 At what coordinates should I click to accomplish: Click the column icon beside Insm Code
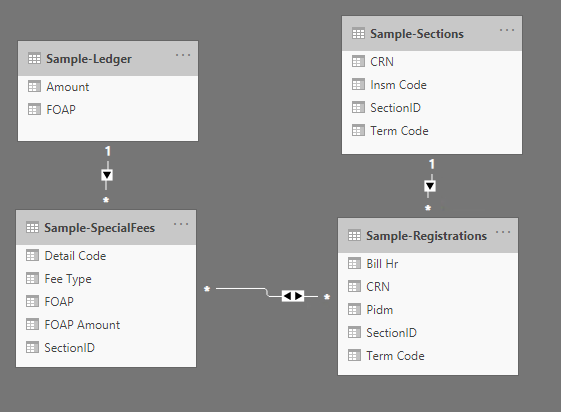358,84
